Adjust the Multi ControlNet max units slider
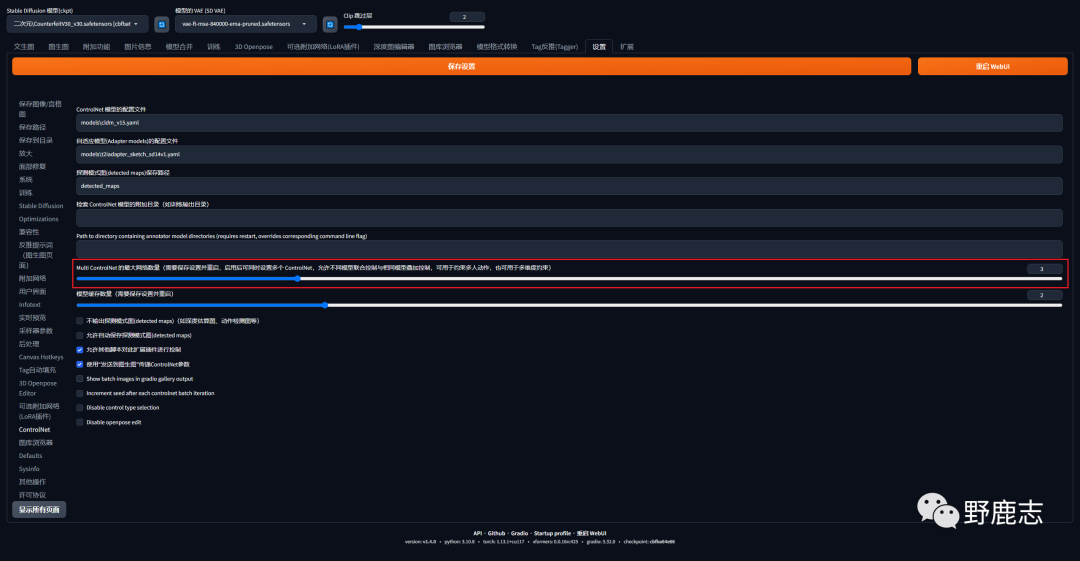 [569, 278]
